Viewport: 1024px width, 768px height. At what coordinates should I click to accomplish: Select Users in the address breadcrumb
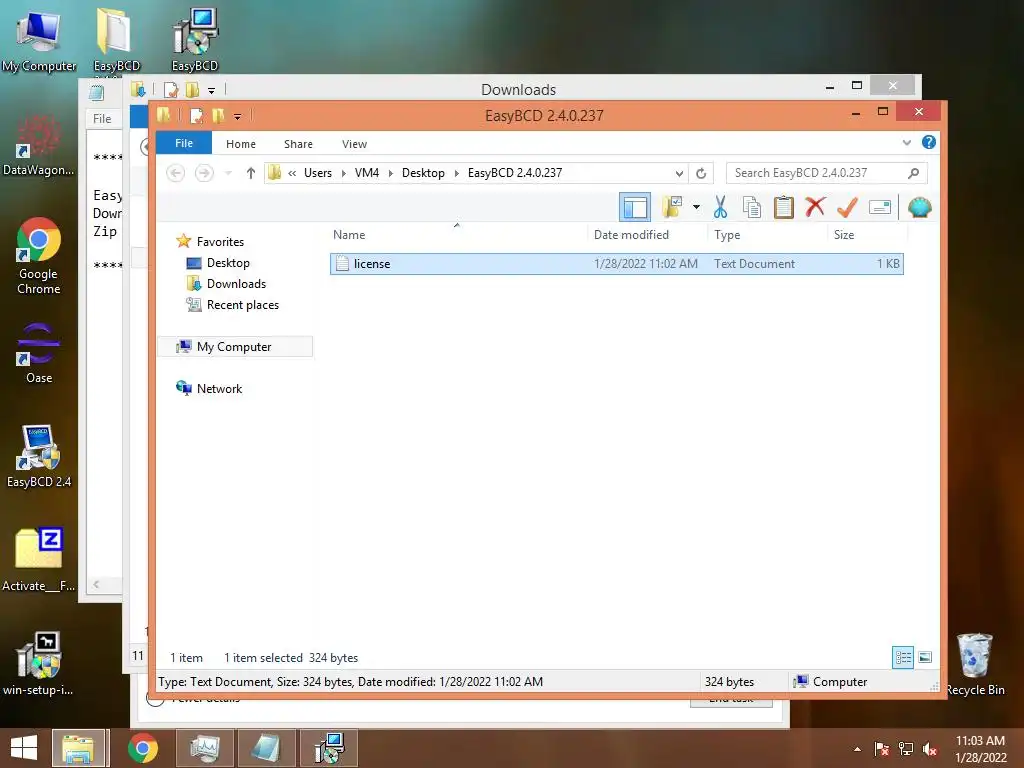click(x=318, y=173)
